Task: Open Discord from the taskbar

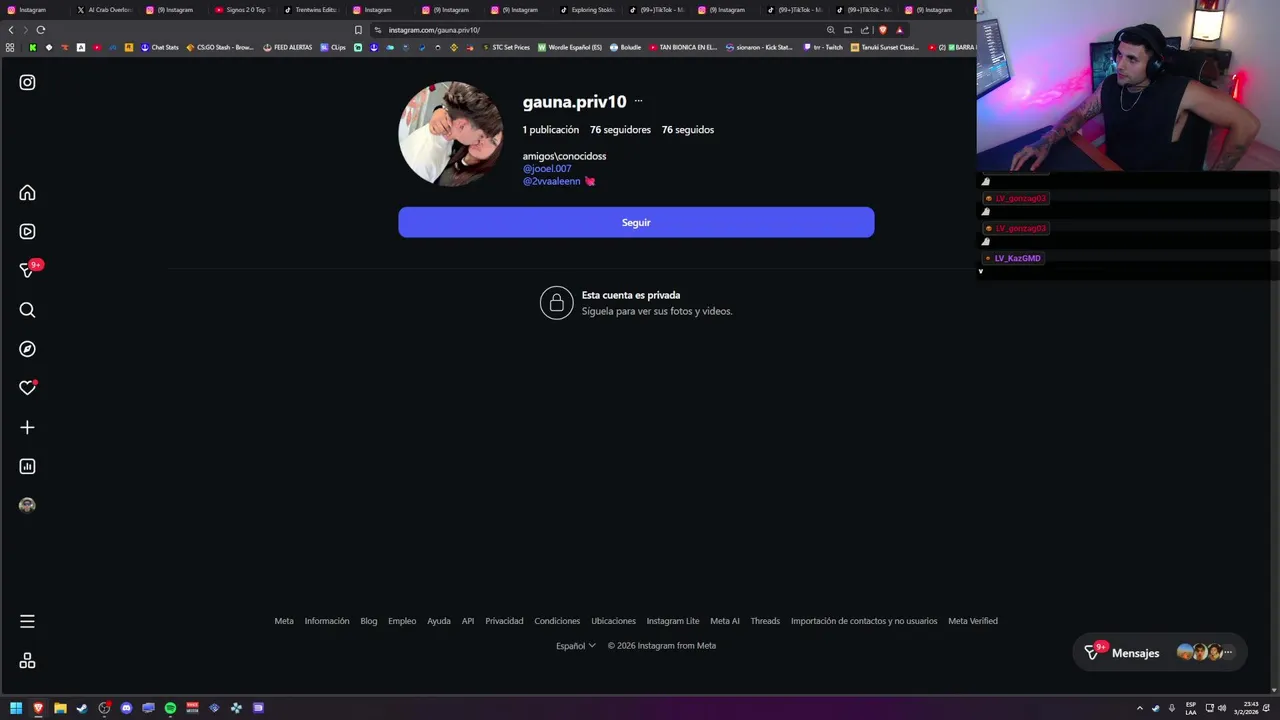Action: (126, 708)
